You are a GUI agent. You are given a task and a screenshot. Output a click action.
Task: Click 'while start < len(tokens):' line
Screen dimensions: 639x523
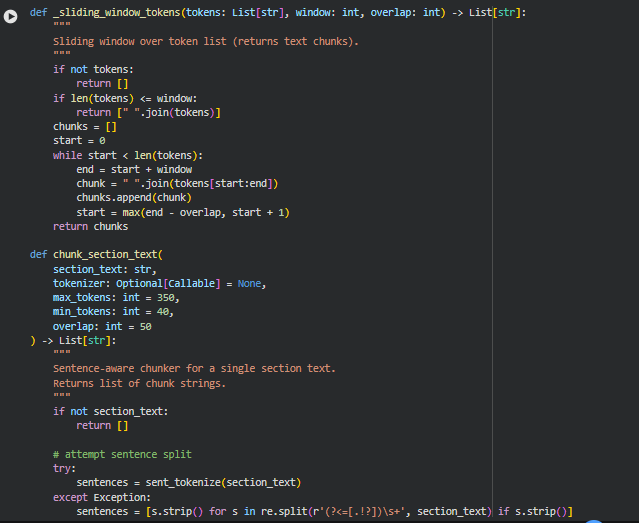128,155
